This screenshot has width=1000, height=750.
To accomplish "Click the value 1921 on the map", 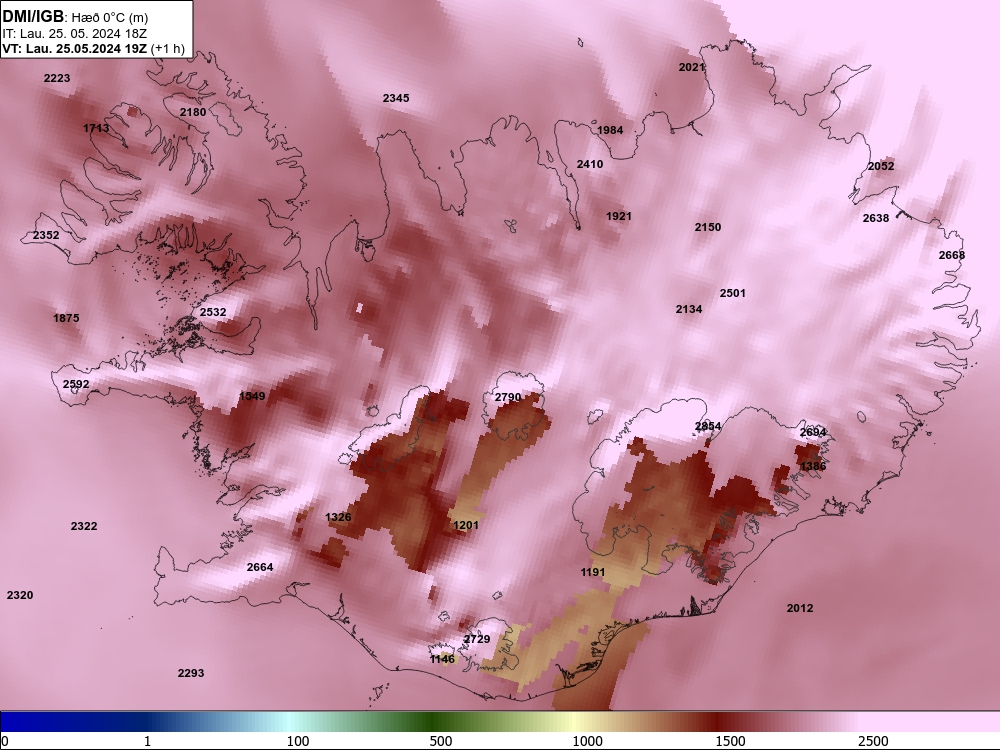I will pos(619,216).
